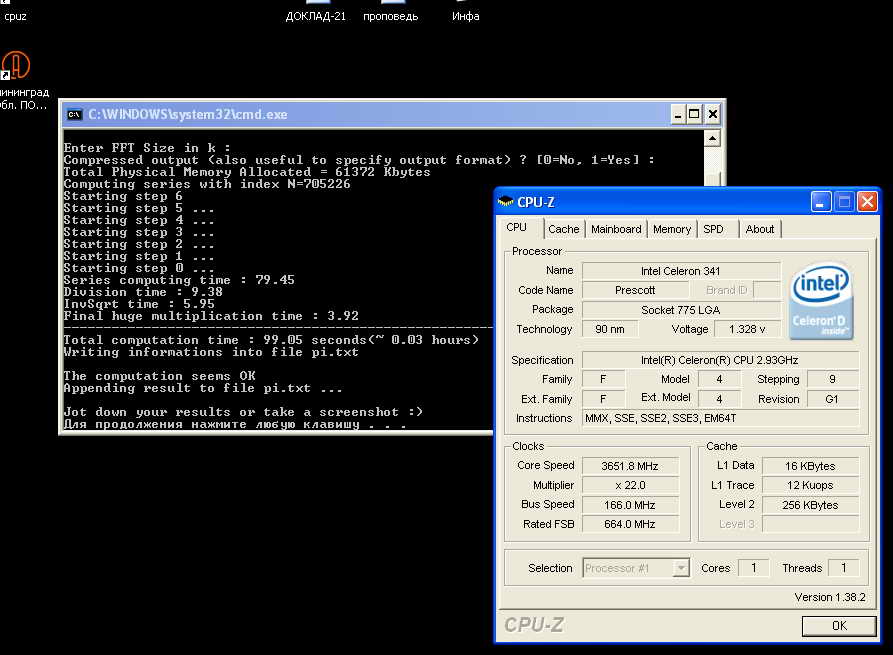This screenshot has height=655, width=893.
Task: Click the Level 2 value 256 KBytes
Action: point(810,505)
